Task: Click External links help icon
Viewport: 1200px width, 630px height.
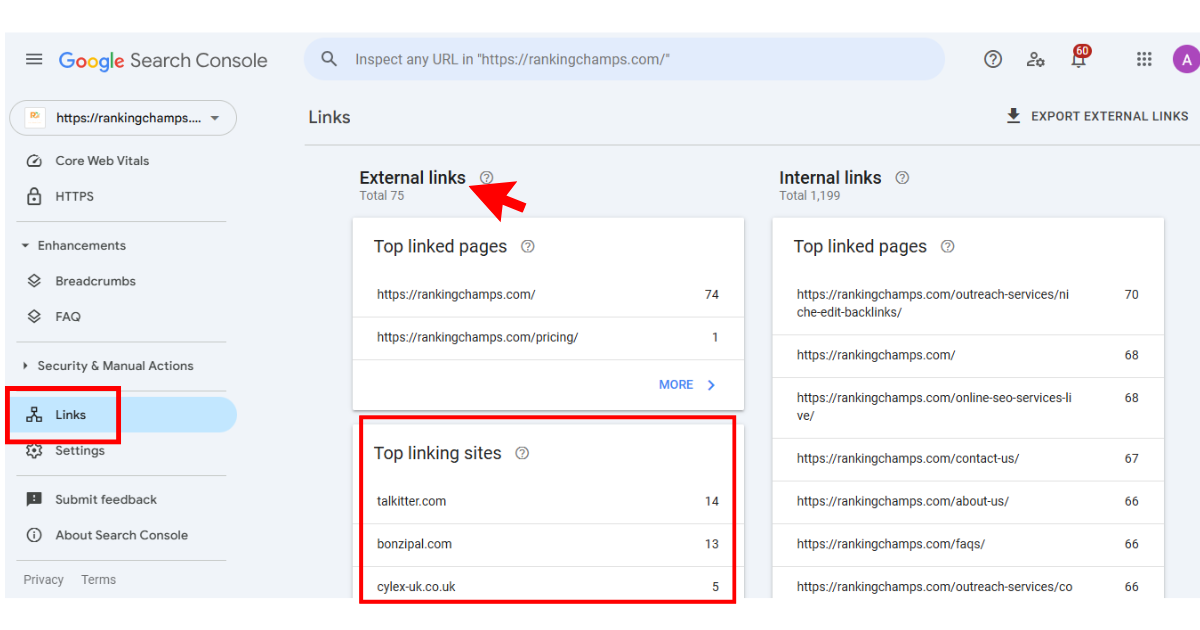Action: pos(486,177)
